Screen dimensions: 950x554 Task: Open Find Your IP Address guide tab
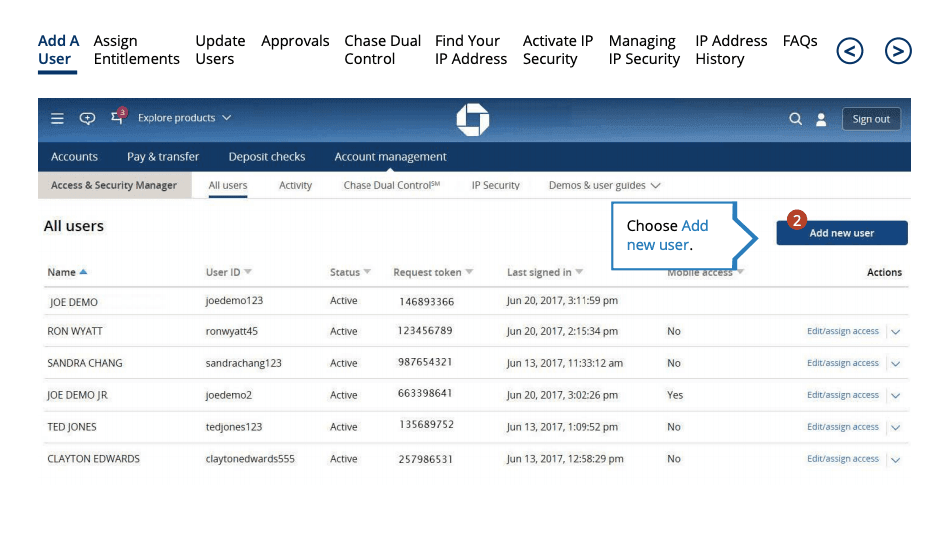(471, 50)
